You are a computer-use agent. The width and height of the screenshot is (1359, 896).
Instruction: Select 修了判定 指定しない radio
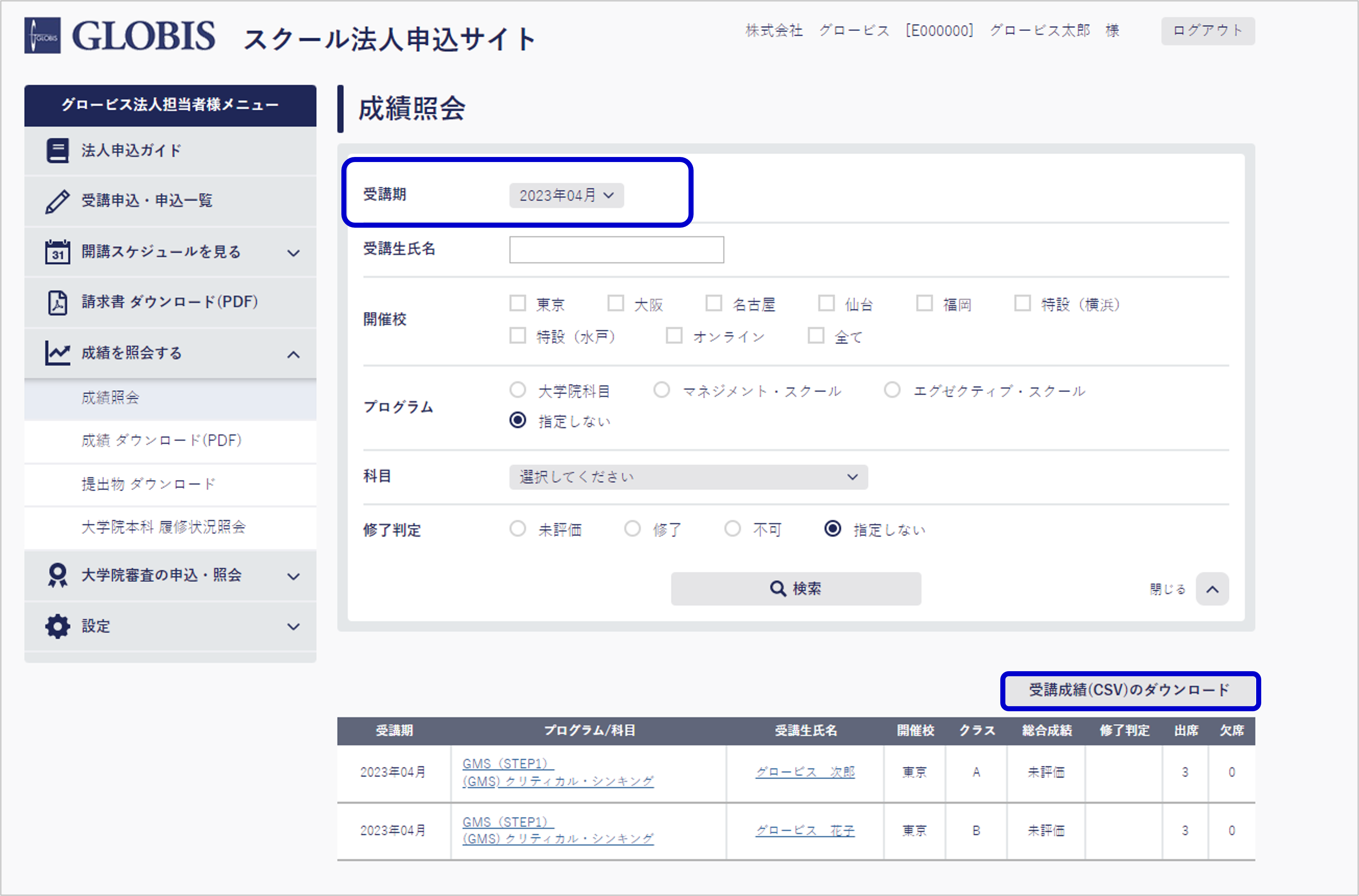click(832, 529)
